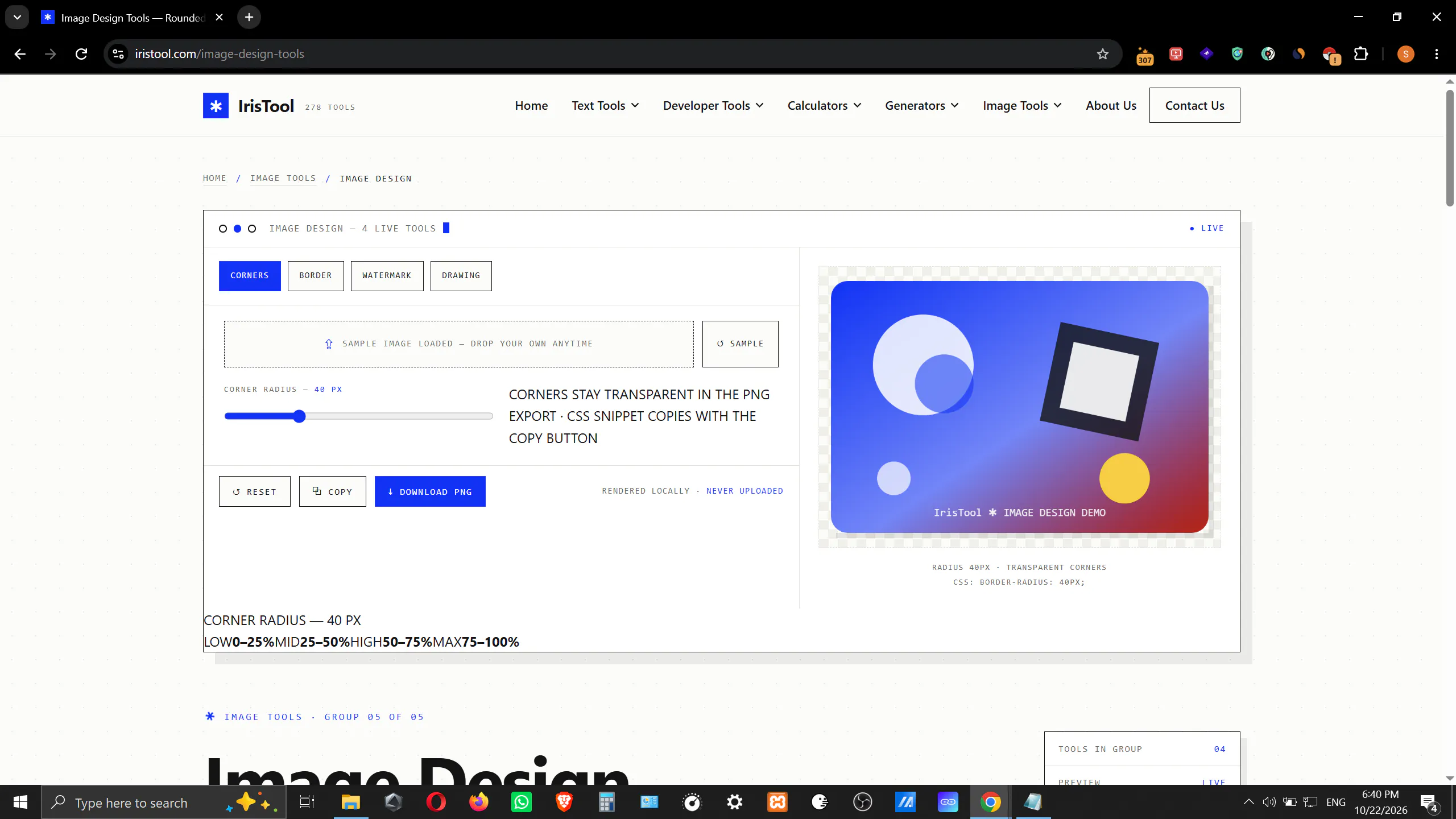Click the green shield extension icon
The height and width of the screenshot is (819, 1456).
(1237, 54)
